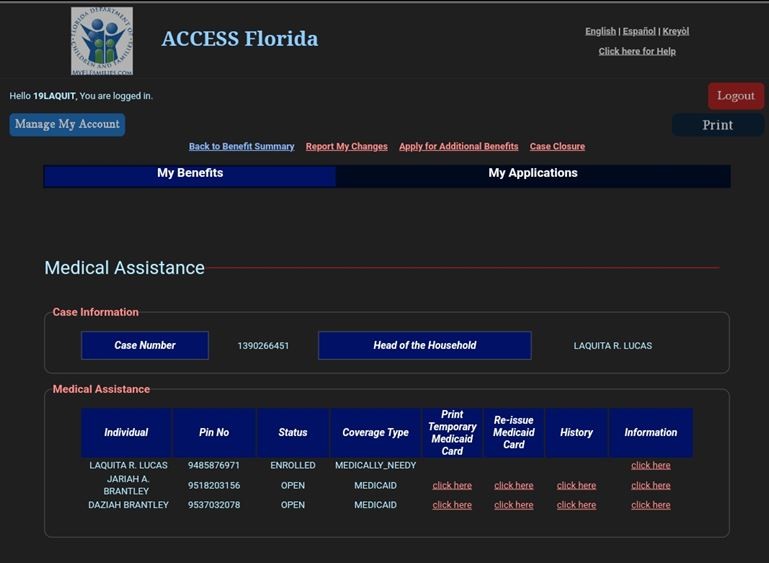Go Back to Benefit Summary
The image size is (769, 563).
tap(241, 146)
